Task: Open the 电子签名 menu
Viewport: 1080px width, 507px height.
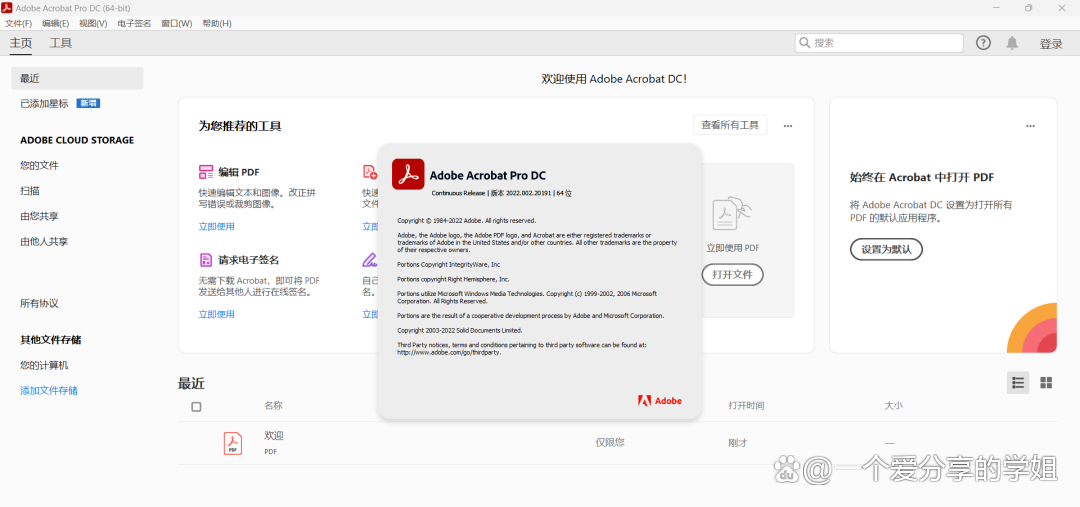Action: [134, 23]
